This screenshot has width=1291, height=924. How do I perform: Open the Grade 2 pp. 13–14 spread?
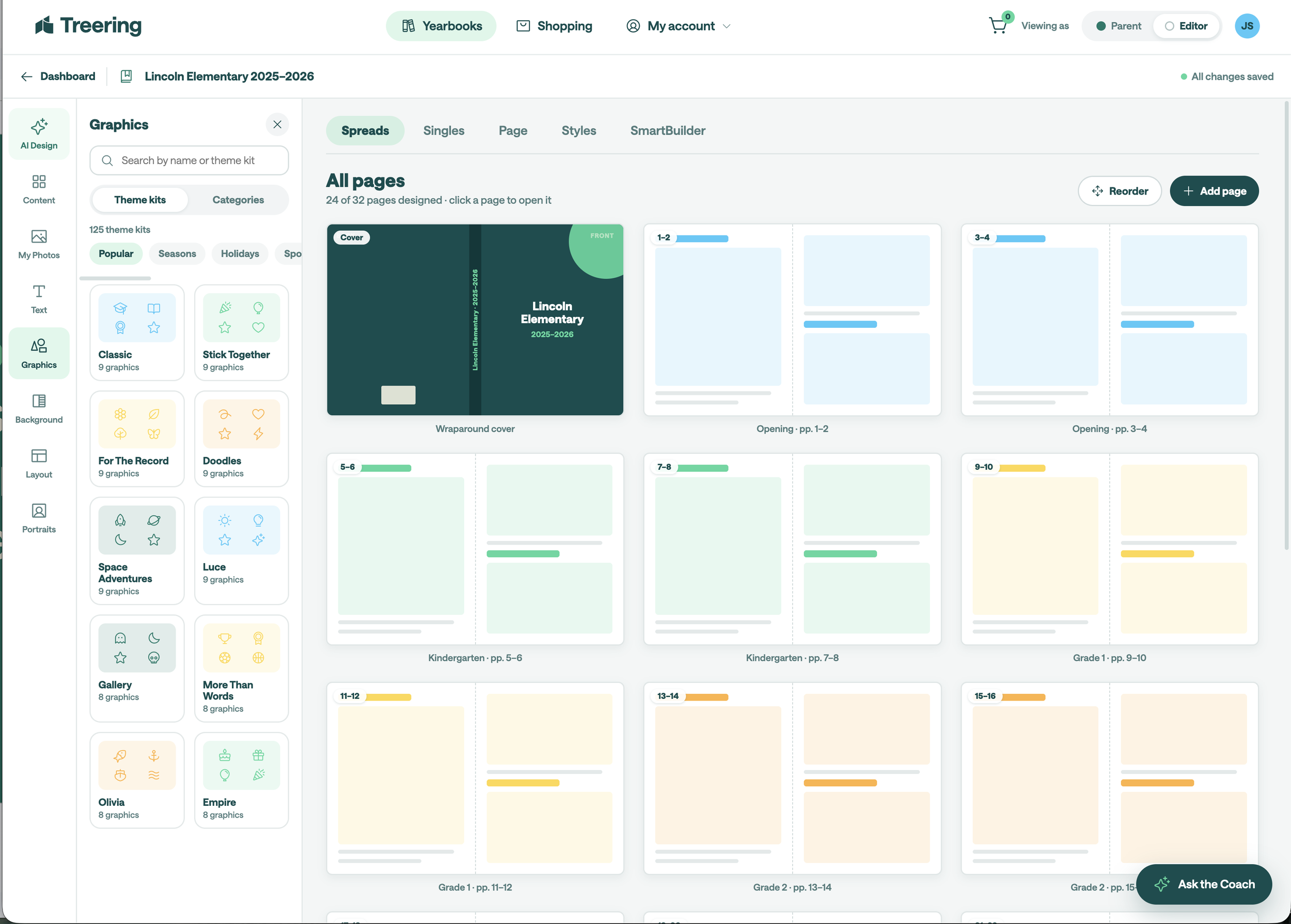click(792, 778)
